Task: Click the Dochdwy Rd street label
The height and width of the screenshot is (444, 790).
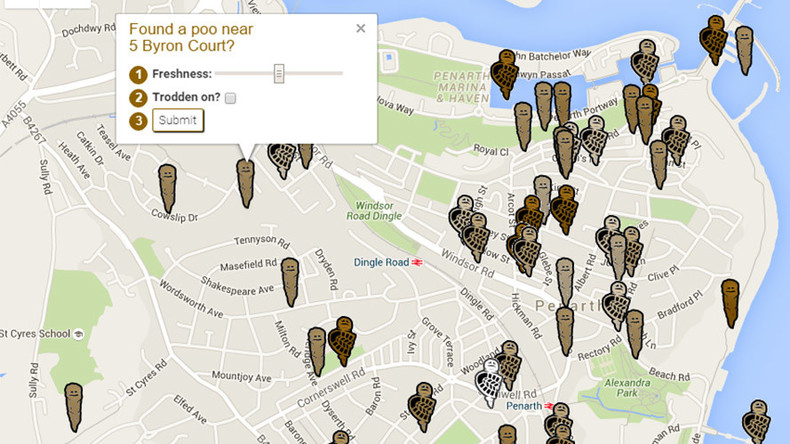Action: 89,29
